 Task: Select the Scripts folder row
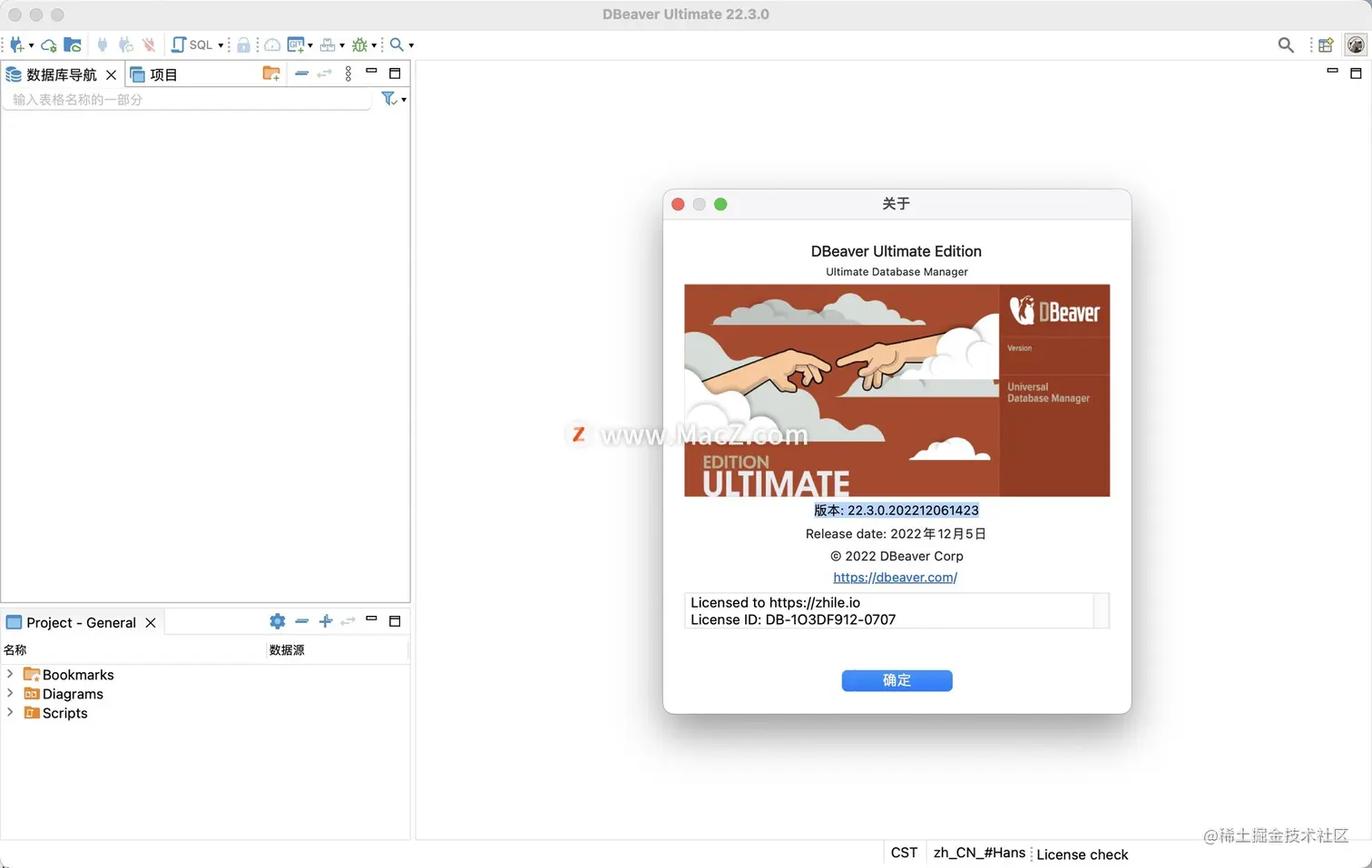(x=56, y=712)
